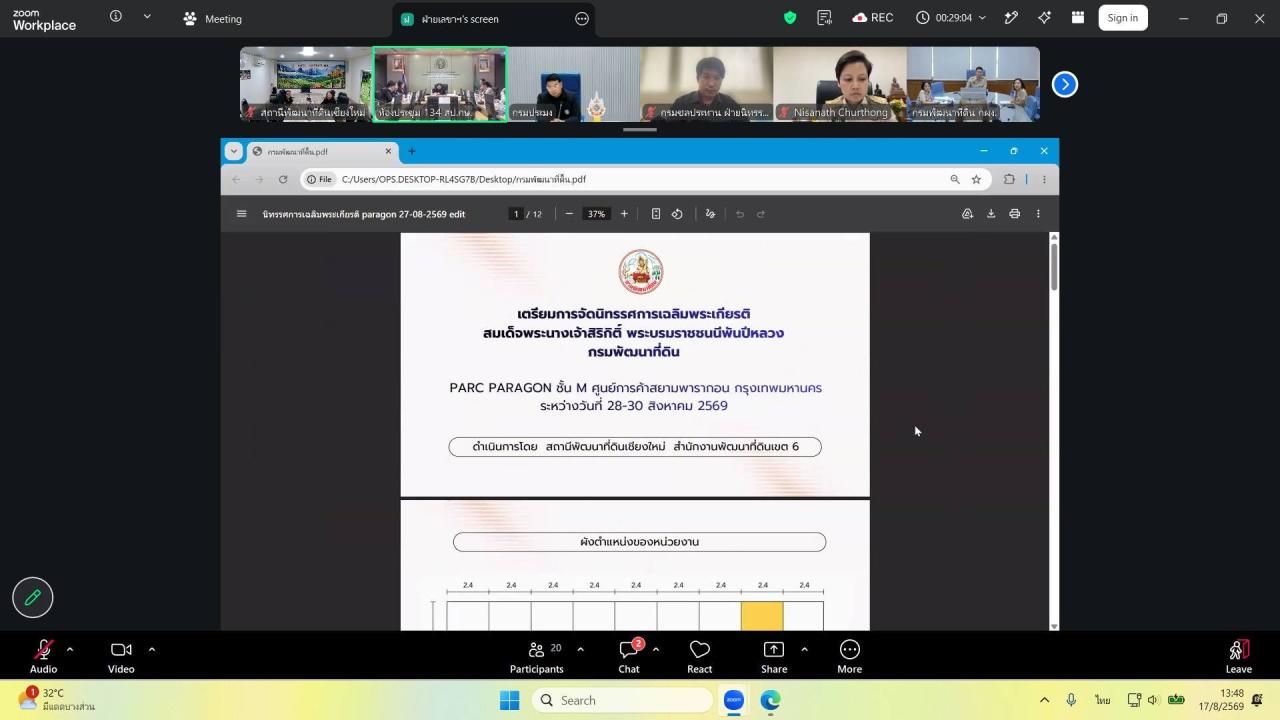Click the fit to page icon in PDF toolbar
The width and height of the screenshot is (1280, 720).
tap(656, 214)
